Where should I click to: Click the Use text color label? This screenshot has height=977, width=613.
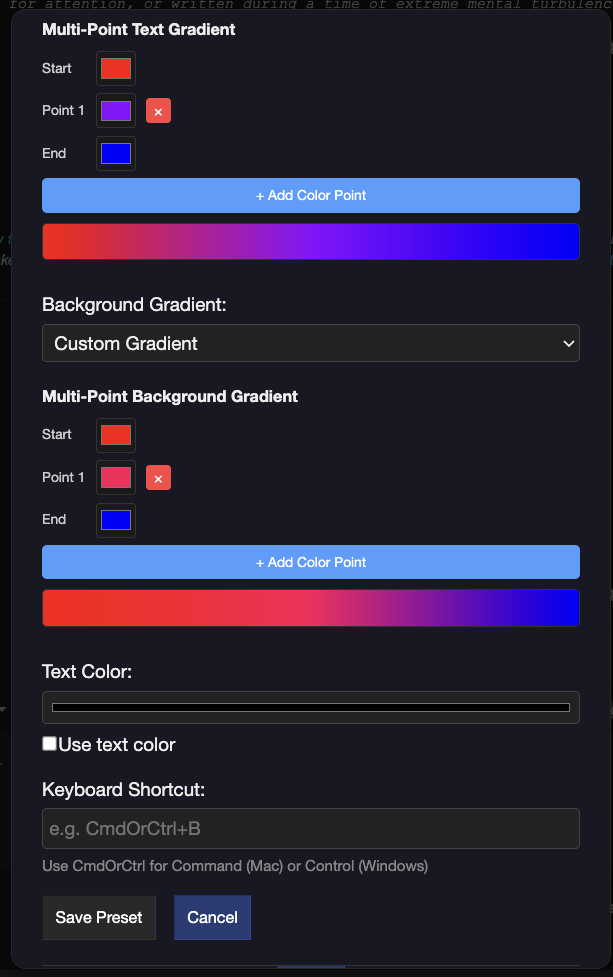pos(117,745)
